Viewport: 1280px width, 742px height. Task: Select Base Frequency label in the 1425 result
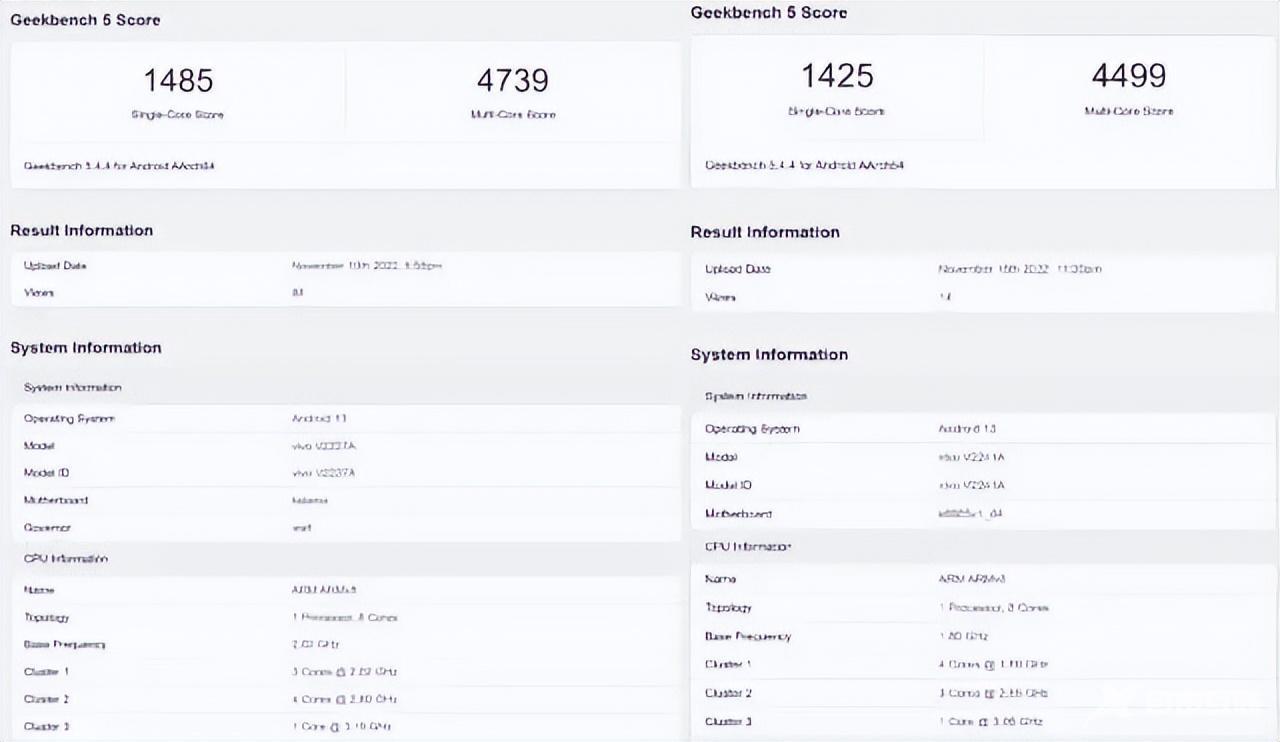(748, 636)
